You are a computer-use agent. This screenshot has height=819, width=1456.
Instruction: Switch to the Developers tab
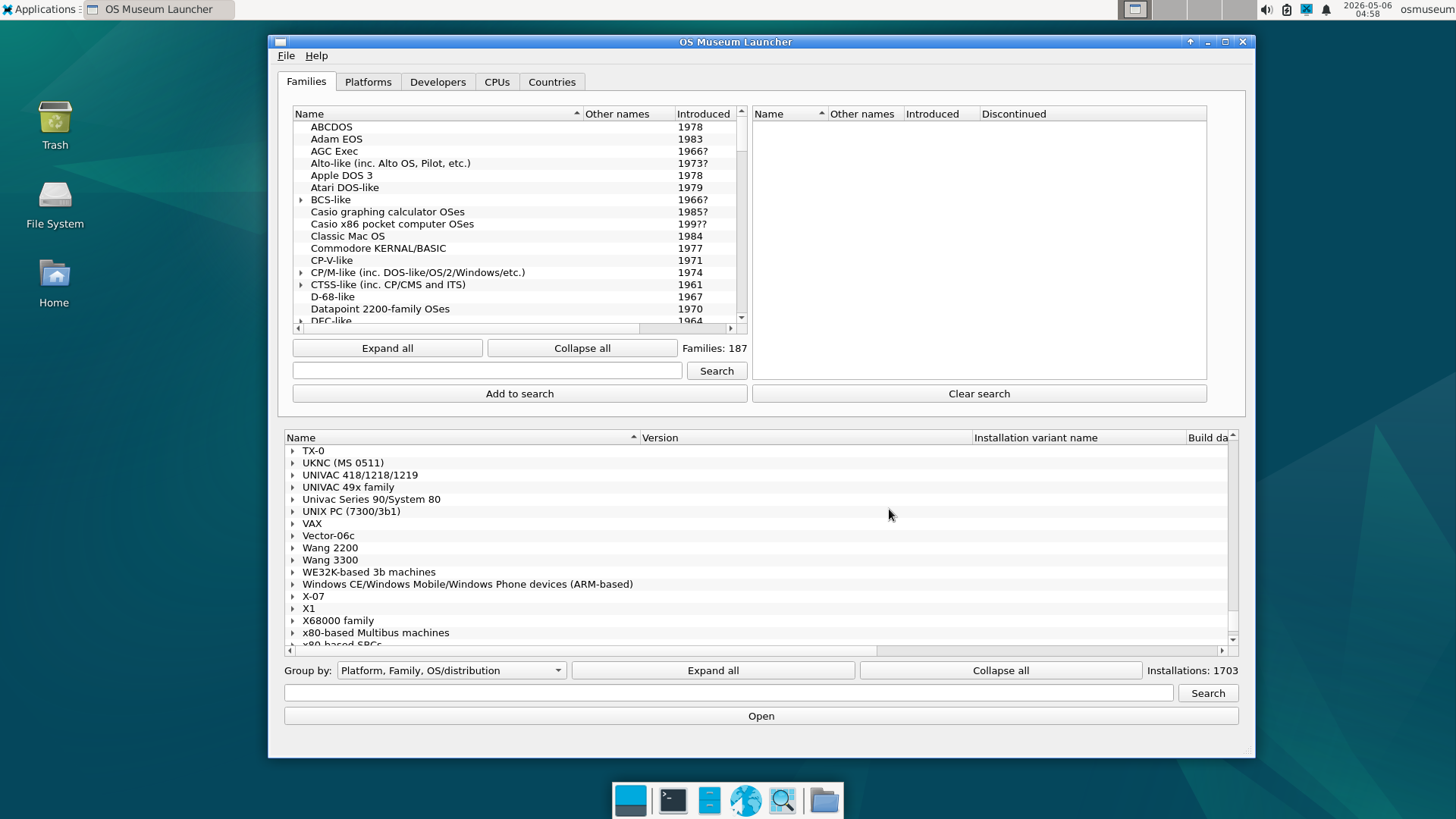(438, 83)
